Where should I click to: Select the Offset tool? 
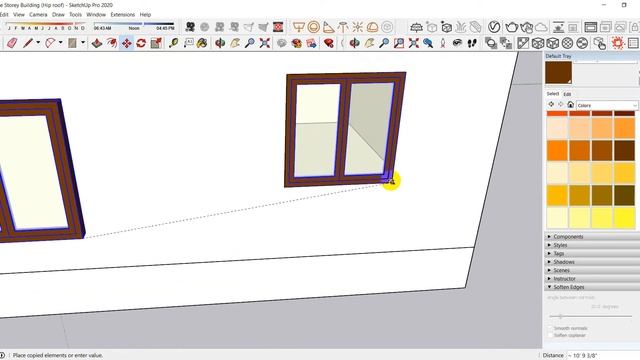(x=111, y=43)
